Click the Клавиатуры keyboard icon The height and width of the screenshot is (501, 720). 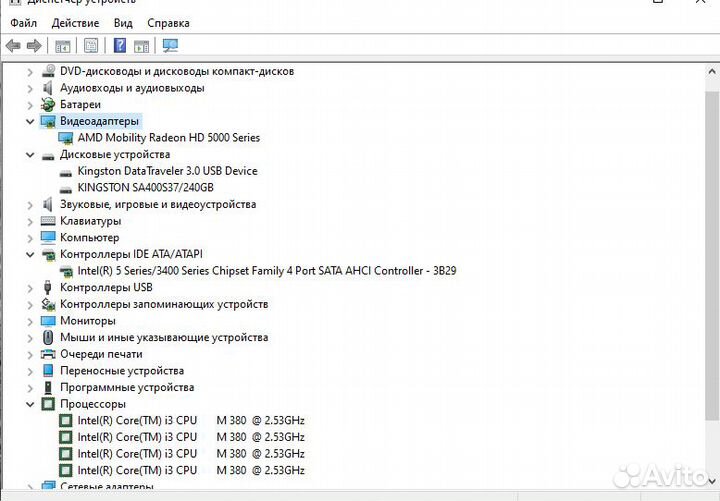[48, 221]
